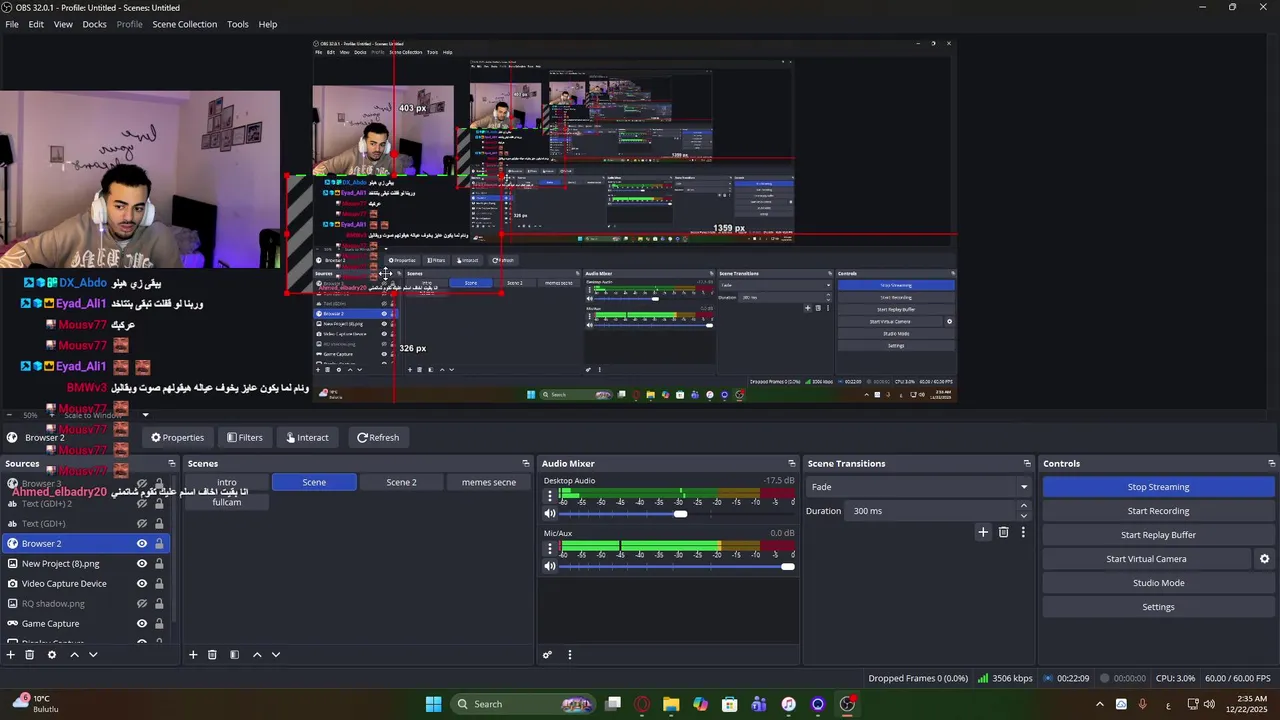Open advanced audio properties gears icon

coord(547,655)
